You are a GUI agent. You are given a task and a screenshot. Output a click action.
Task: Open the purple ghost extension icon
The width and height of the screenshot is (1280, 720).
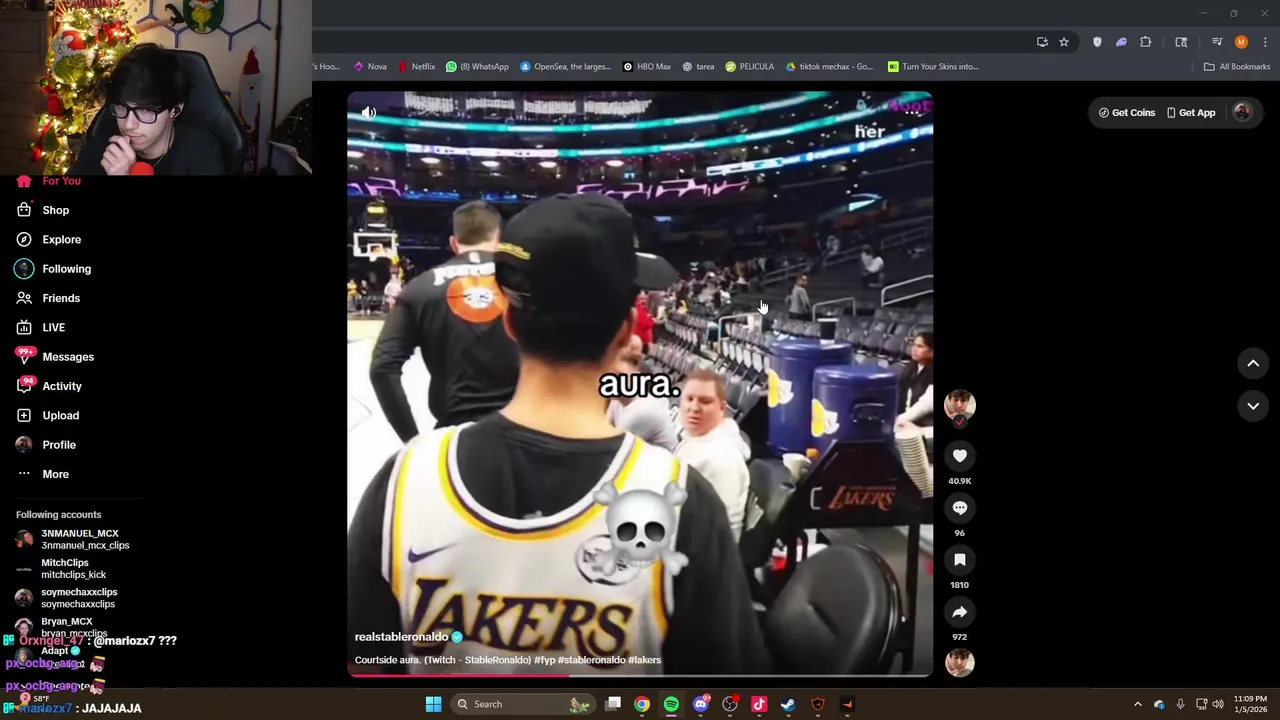click(x=1121, y=42)
